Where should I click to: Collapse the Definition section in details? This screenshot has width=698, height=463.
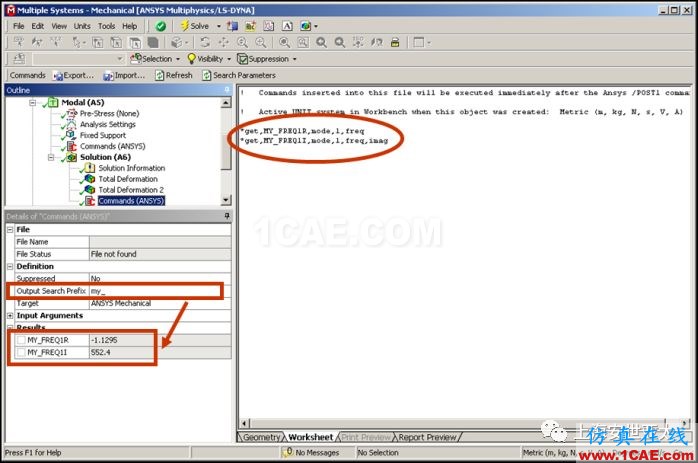10,267
